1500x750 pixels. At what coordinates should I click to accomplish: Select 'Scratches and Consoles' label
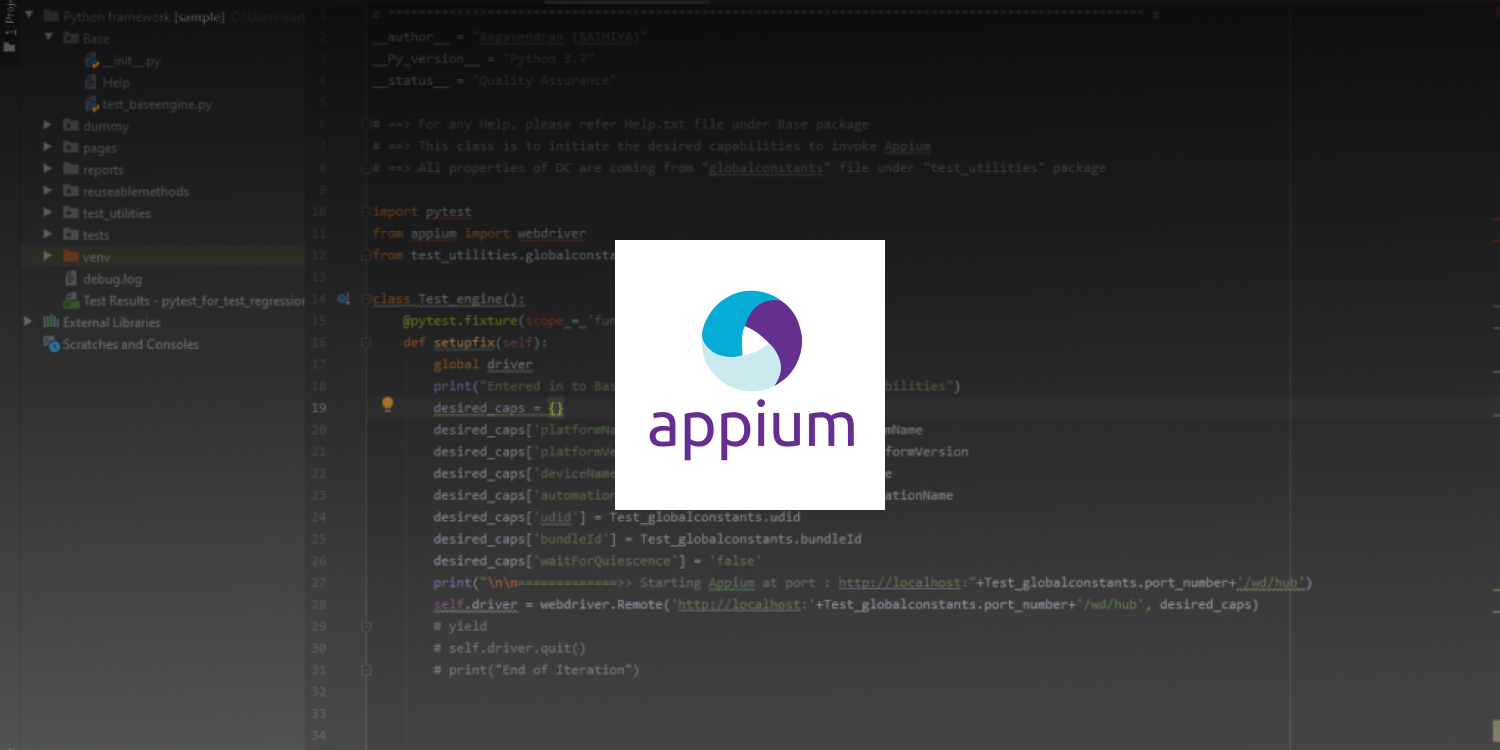131,345
